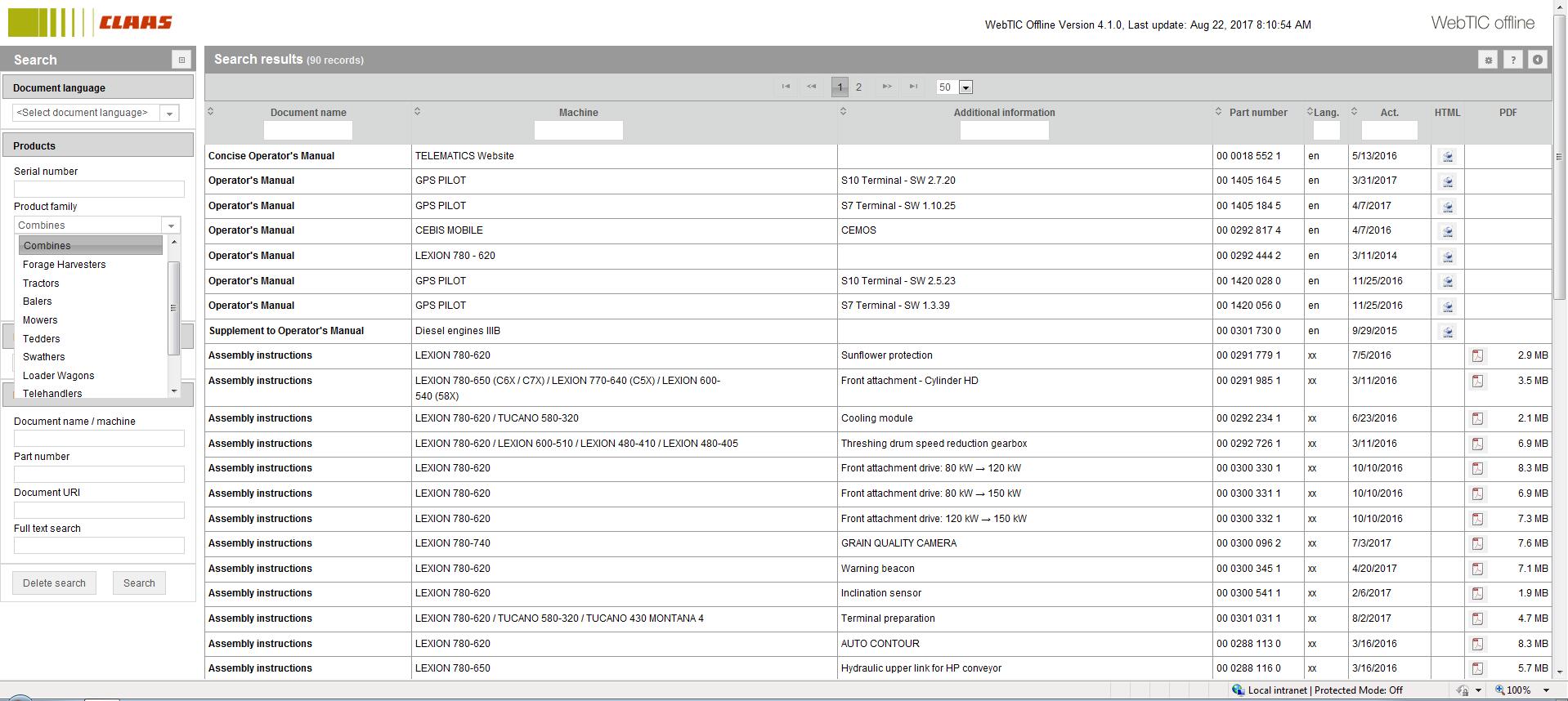Open the records-per-page dropdown showing 50
The height and width of the screenshot is (701, 1568).
pos(965,87)
